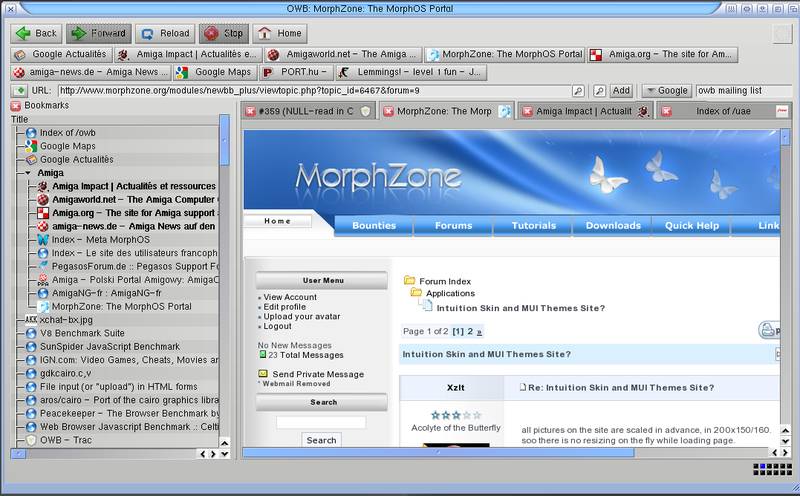Open Downloads section on MorphZone
The height and width of the screenshot is (496, 800).
pos(613,226)
